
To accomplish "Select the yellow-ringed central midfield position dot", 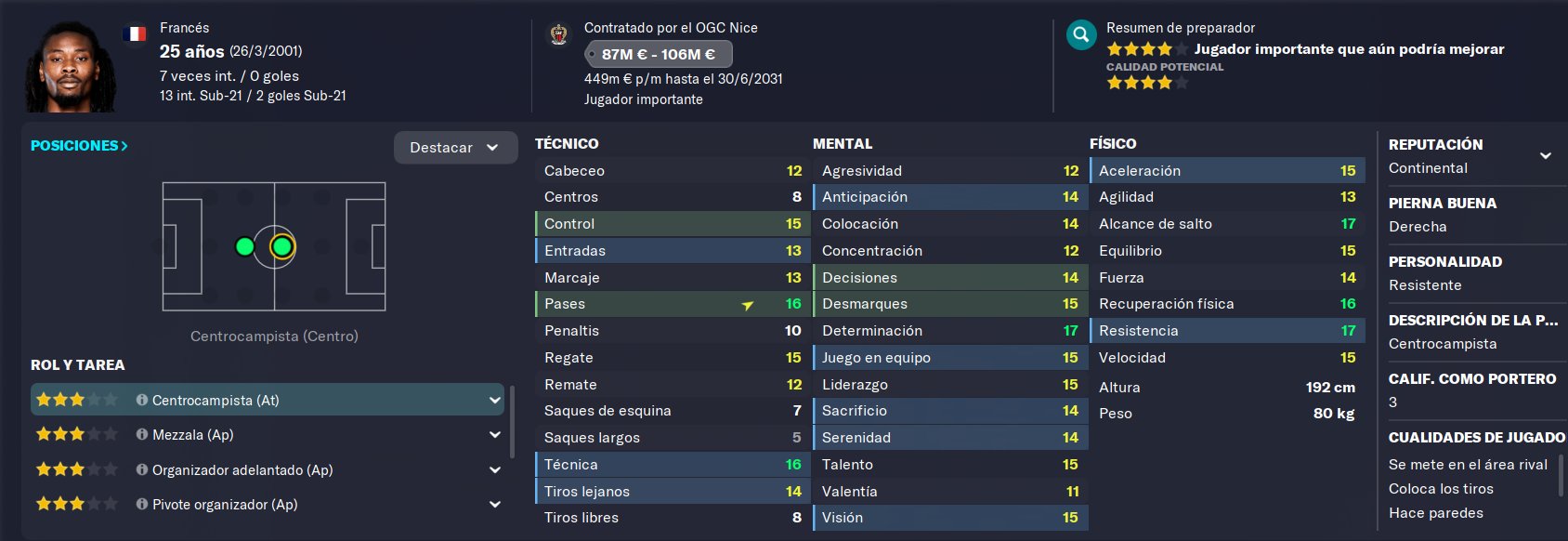I will tap(282, 246).
